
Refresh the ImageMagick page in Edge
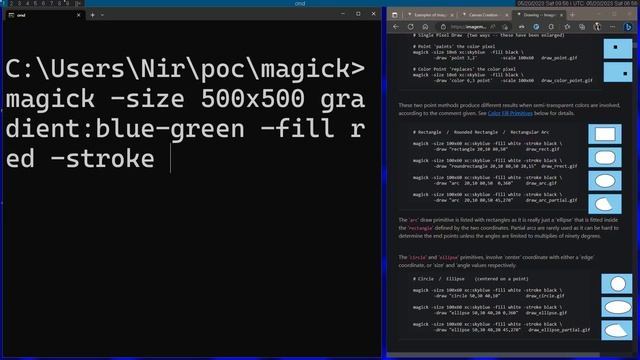coord(411,27)
